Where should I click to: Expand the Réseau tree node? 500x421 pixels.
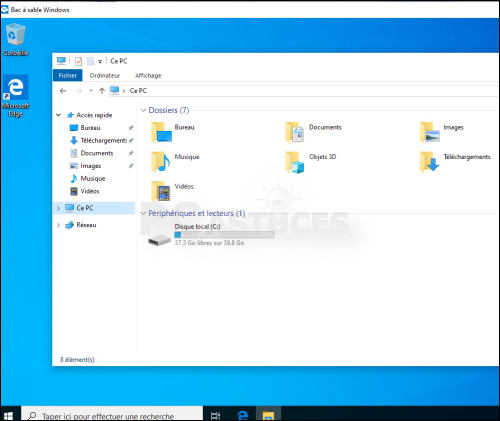point(58,225)
